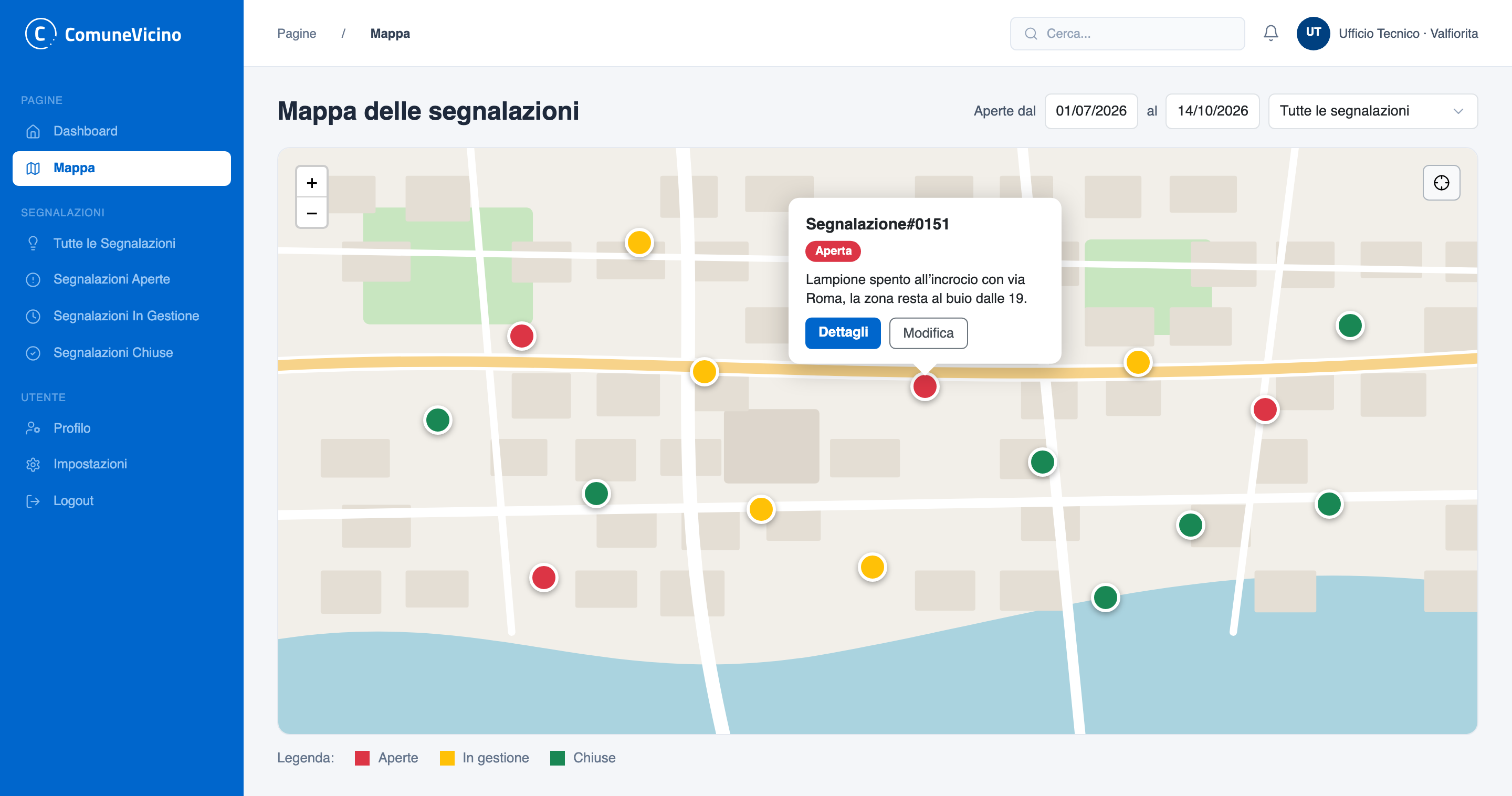Click the green Chiuse legend swatch
The width and height of the screenshot is (1512, 796).
[557, 758]
